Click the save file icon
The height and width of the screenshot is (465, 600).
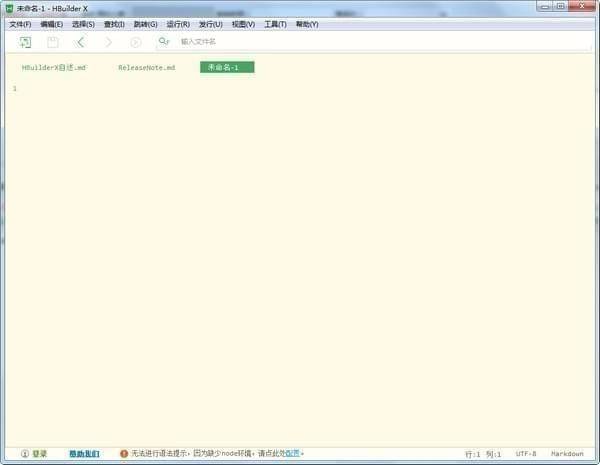tap(53, 42)
